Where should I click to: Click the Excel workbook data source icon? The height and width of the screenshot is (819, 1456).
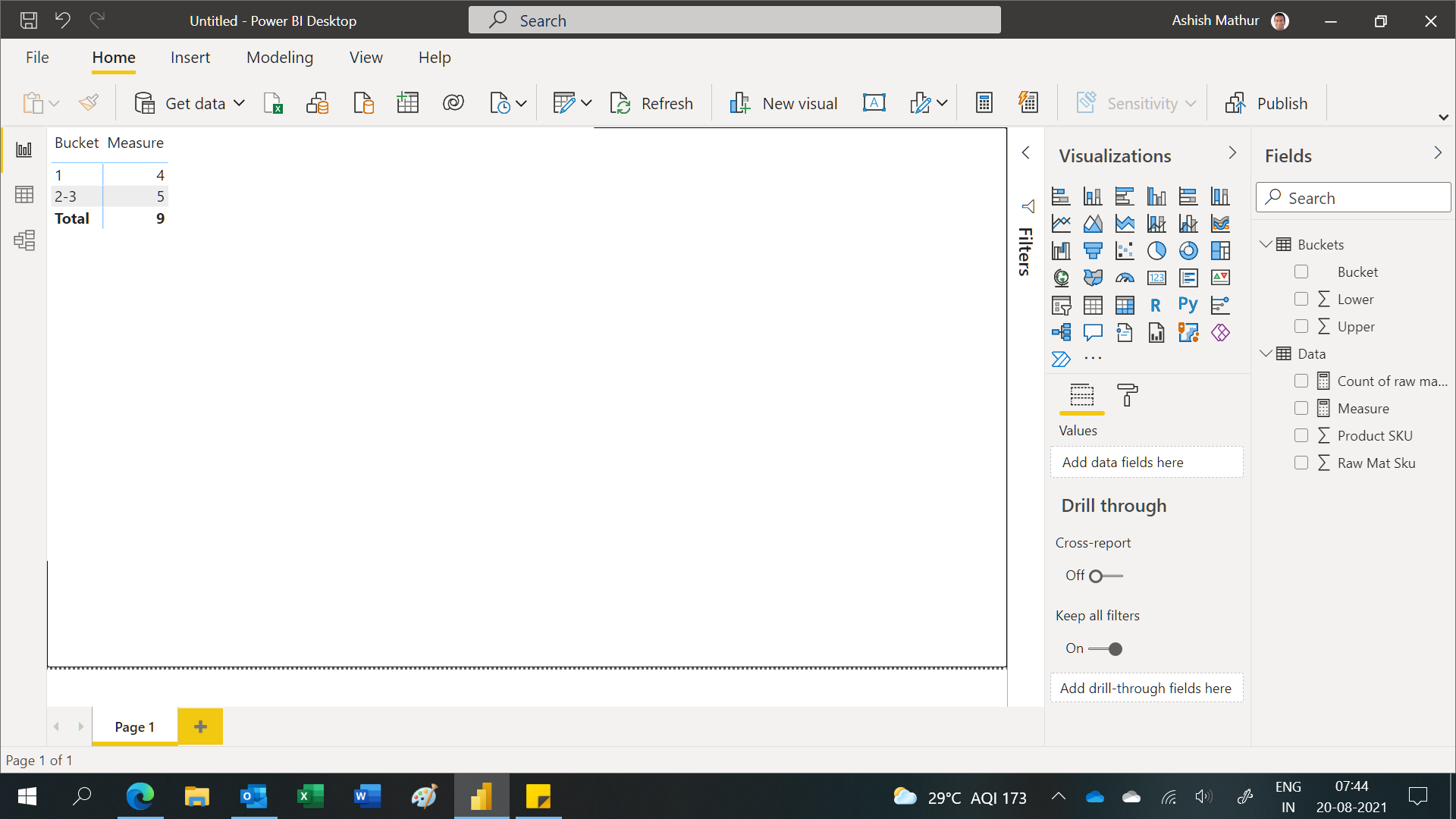273,103
